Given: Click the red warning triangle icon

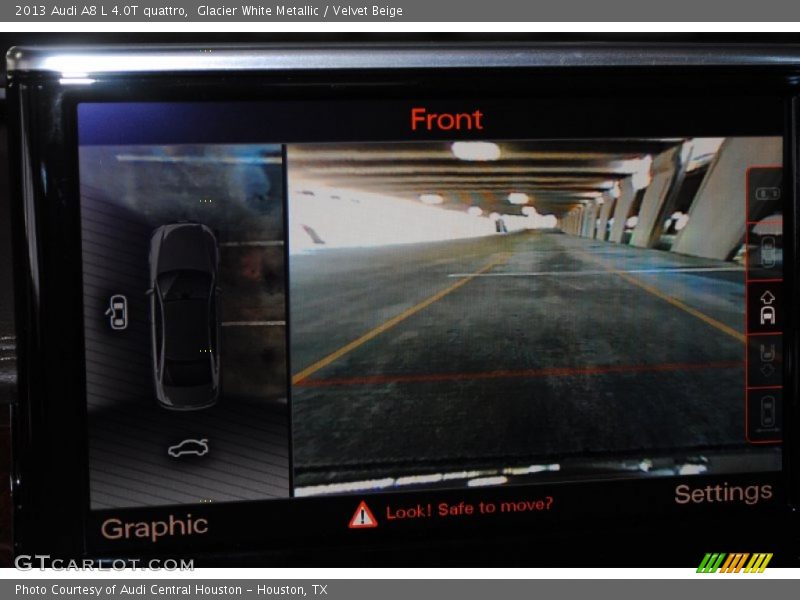Looking at the screenshot, I should coord(362,514).
